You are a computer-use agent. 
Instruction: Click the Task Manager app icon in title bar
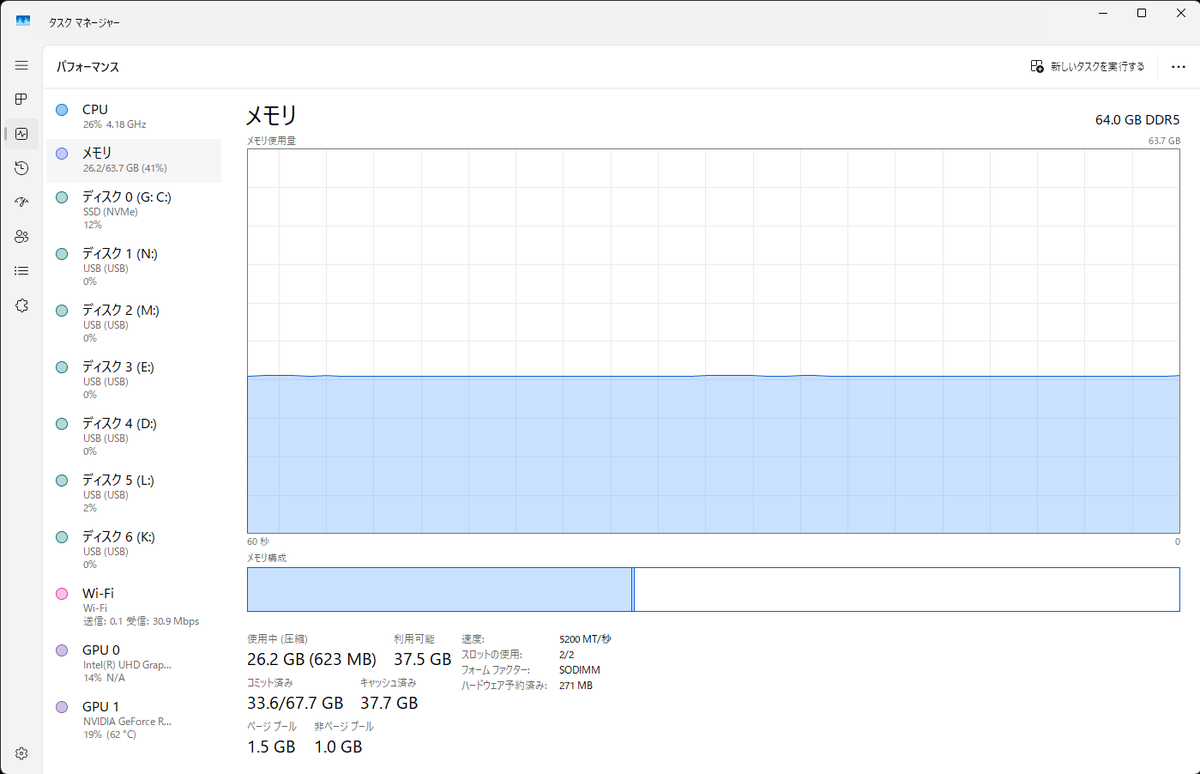pos(23,21)
